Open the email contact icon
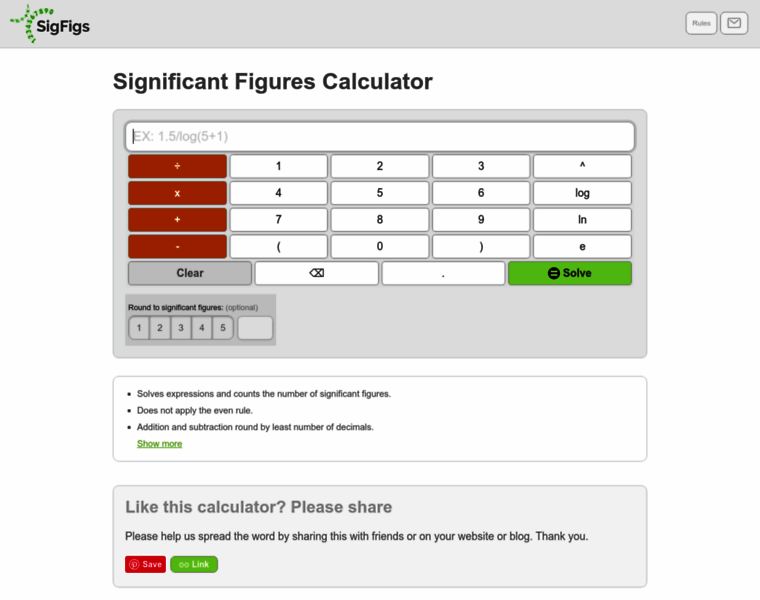The height and width of the screenshot is (600, 760). tap(734, 23)
